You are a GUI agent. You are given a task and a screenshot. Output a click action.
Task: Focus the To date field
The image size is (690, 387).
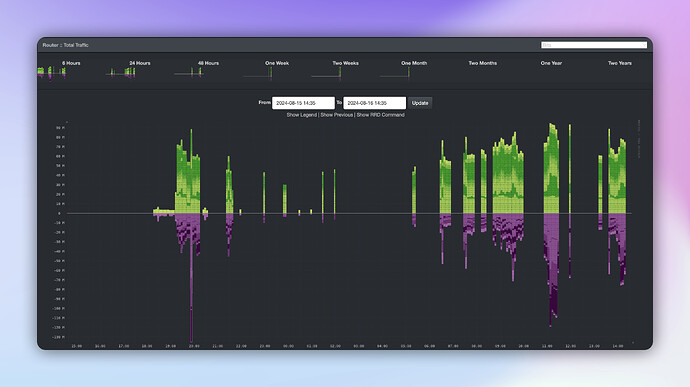click(374, 103)
